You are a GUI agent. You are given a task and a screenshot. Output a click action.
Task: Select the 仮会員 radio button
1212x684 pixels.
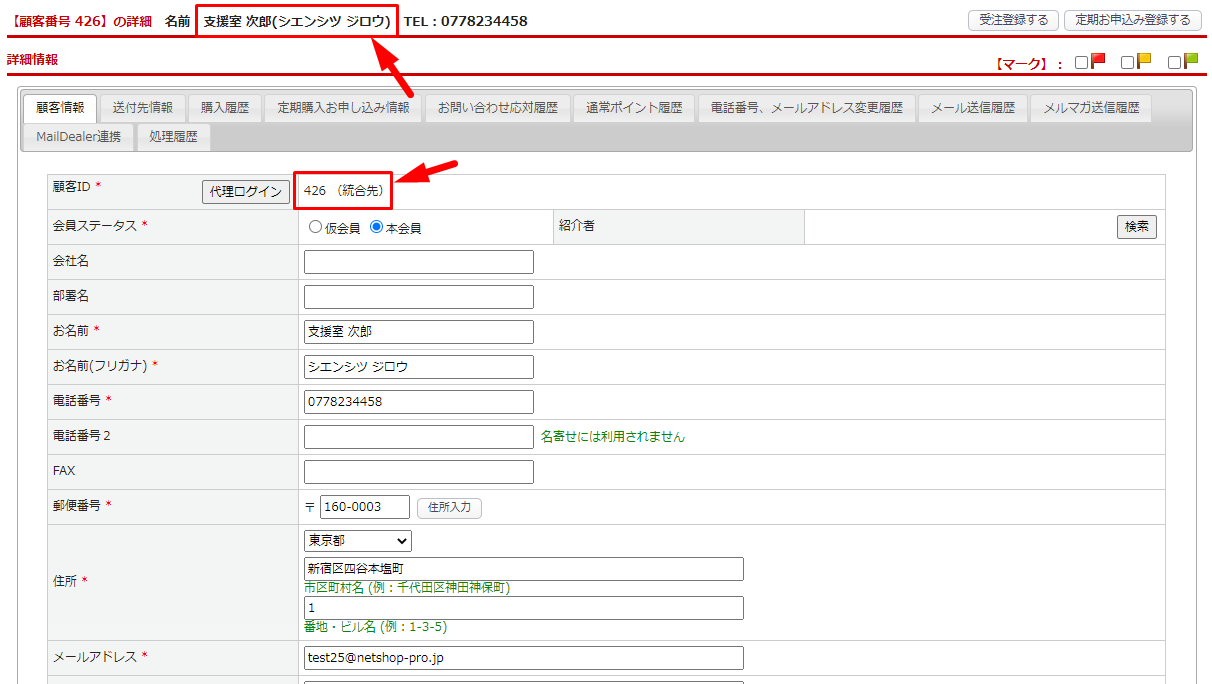coord(316,227)
